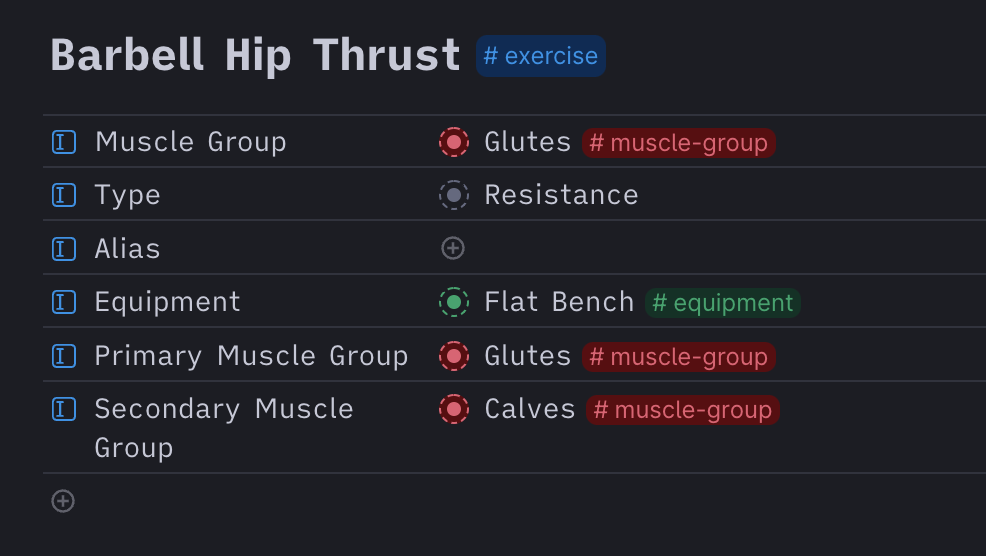Image resolution: width=986 pixels, height=556 pixels.
Task: Click the field icon beside Primary Muscle Group
Action: tap(64, 356)
